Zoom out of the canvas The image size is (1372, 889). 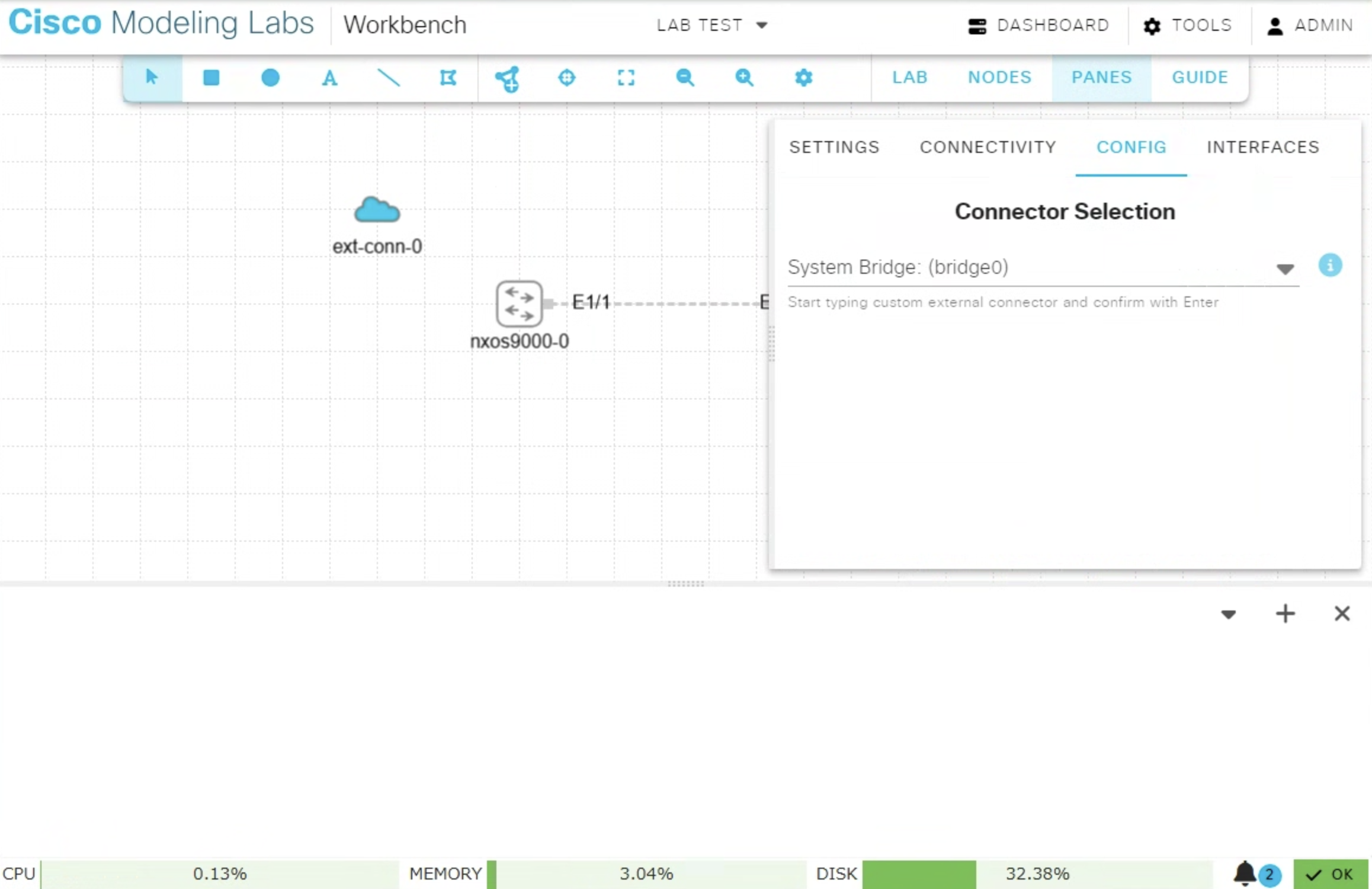coord(685,78)
